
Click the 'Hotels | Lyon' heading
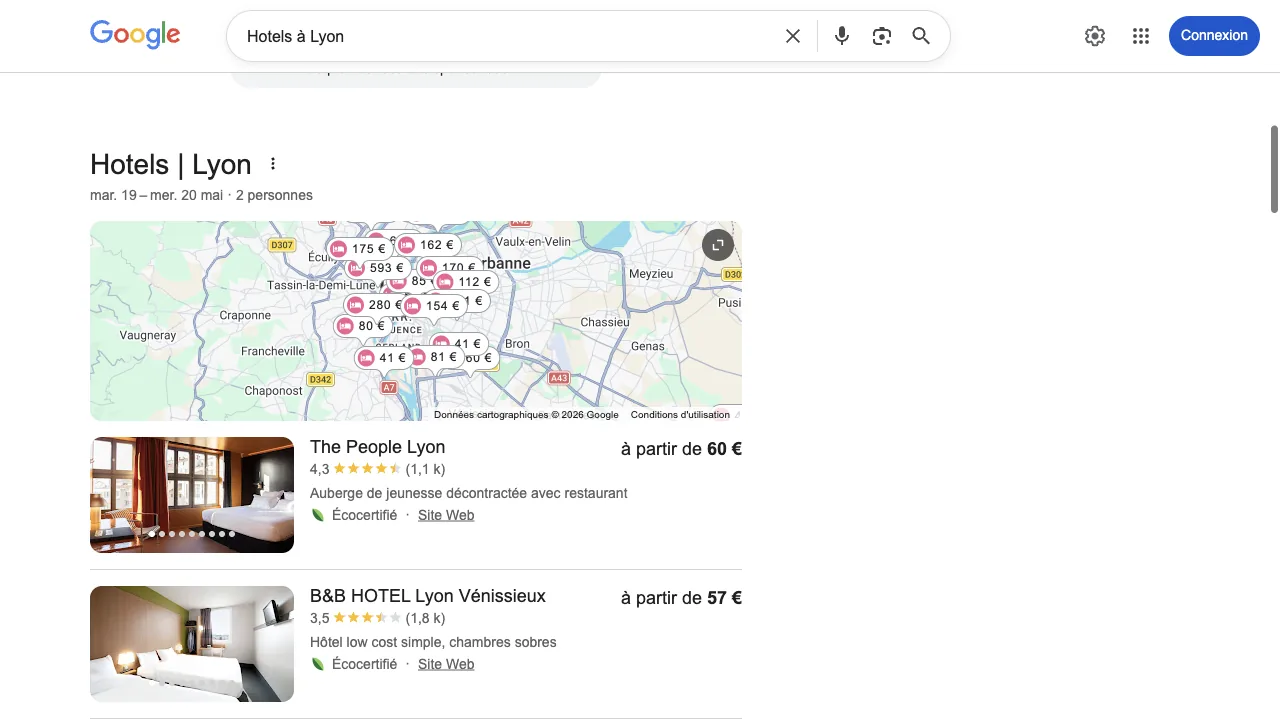(x=171, y=164)
